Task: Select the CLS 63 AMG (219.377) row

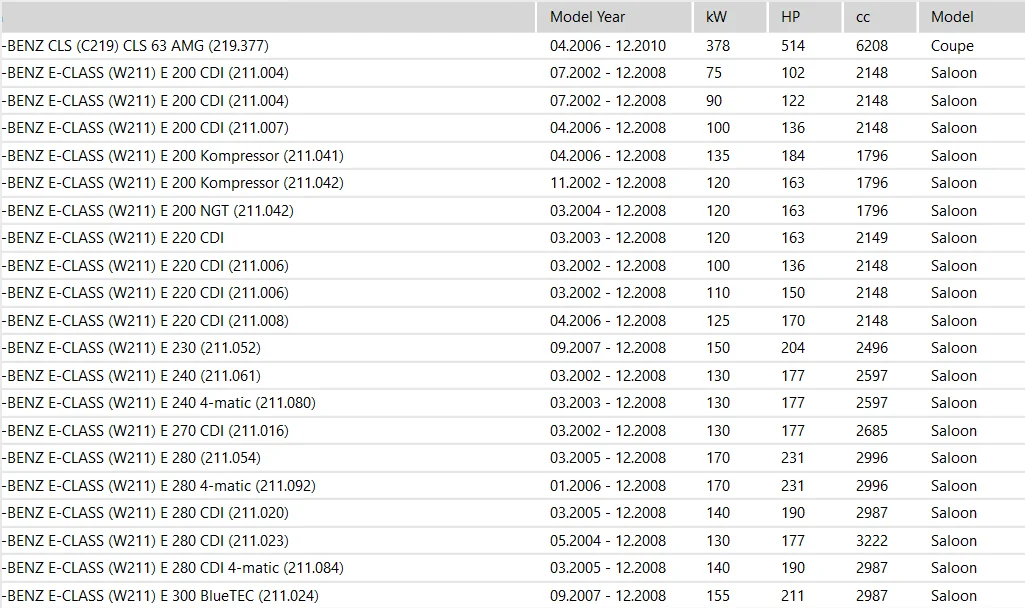Action: pos(512,46)
